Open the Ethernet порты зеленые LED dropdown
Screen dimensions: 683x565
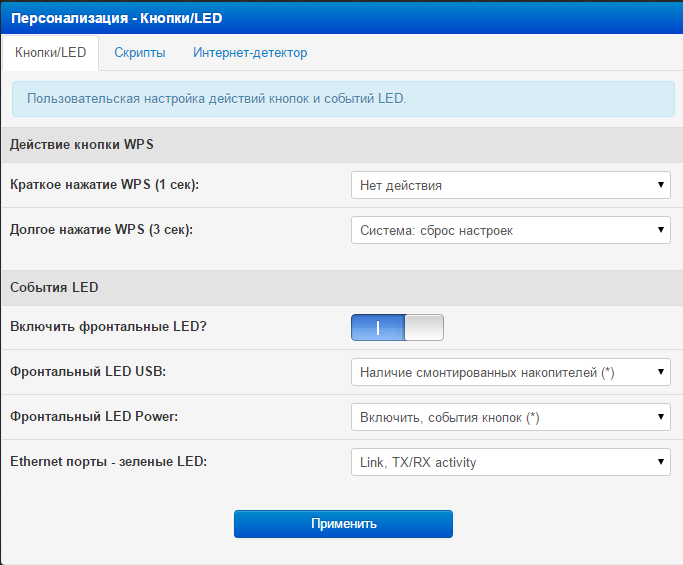pyautogui.click(x=510, y=462)
